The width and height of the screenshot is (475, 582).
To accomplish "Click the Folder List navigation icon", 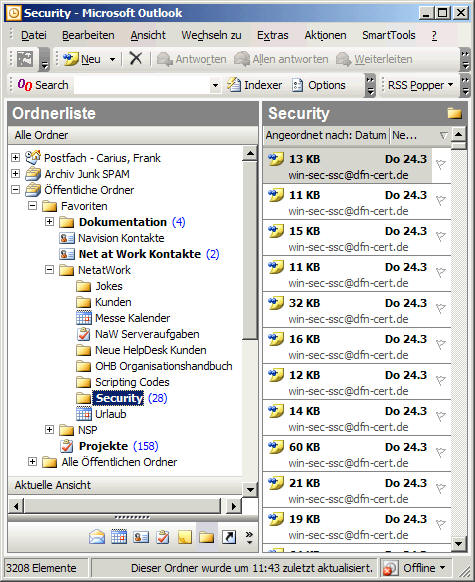I will coord(206,537).
